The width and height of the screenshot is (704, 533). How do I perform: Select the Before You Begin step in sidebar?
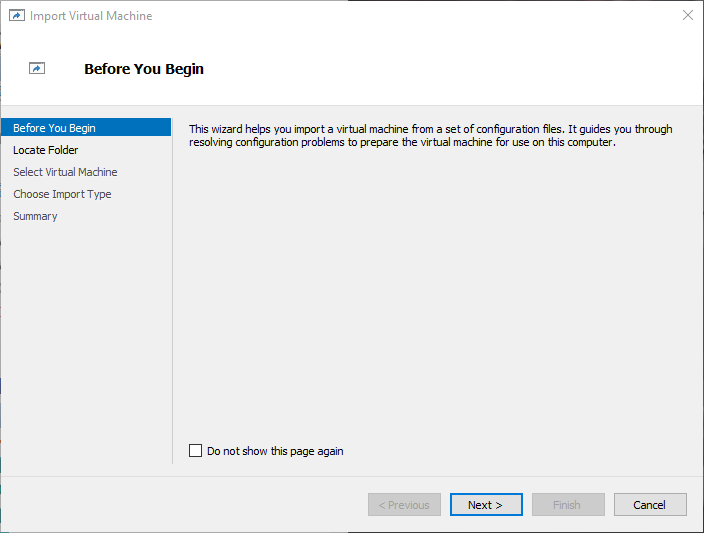tap(86, 128)
